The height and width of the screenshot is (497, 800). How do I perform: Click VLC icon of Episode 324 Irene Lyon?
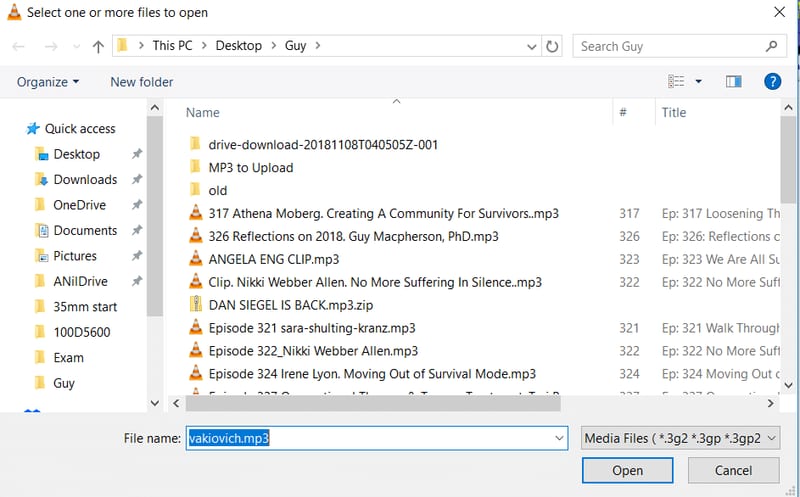click(x=195, y=373)
